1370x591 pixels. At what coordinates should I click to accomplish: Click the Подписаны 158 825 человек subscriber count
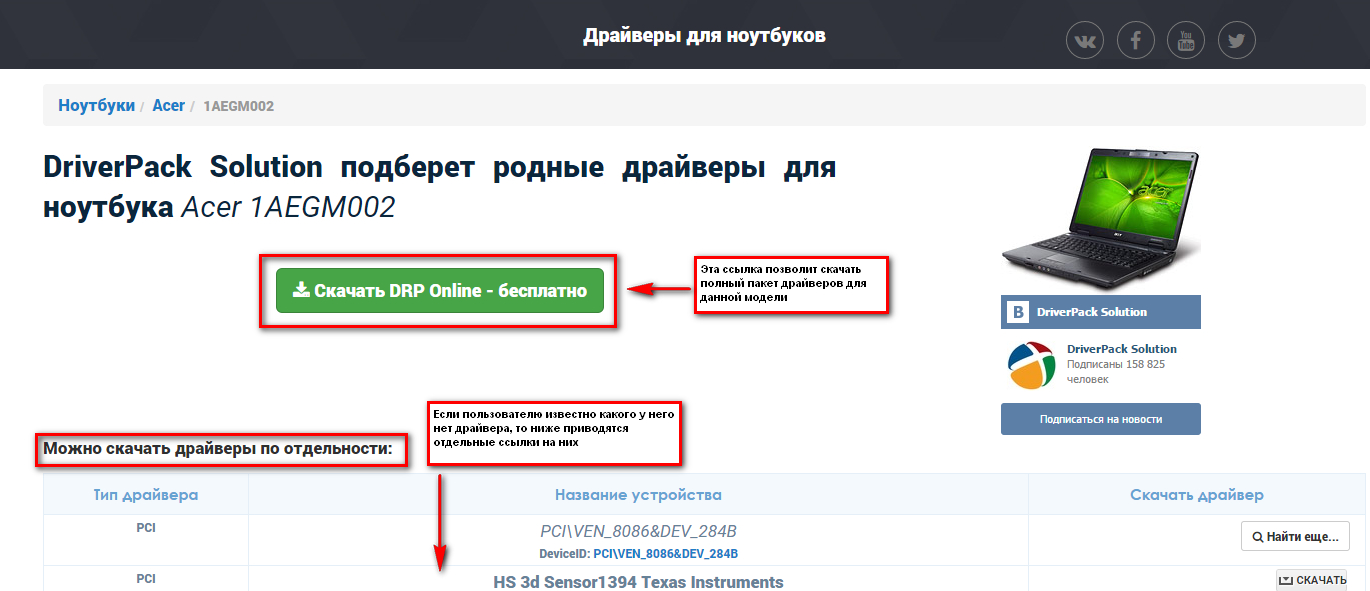pyautogui.click(x=1116, y=371)
